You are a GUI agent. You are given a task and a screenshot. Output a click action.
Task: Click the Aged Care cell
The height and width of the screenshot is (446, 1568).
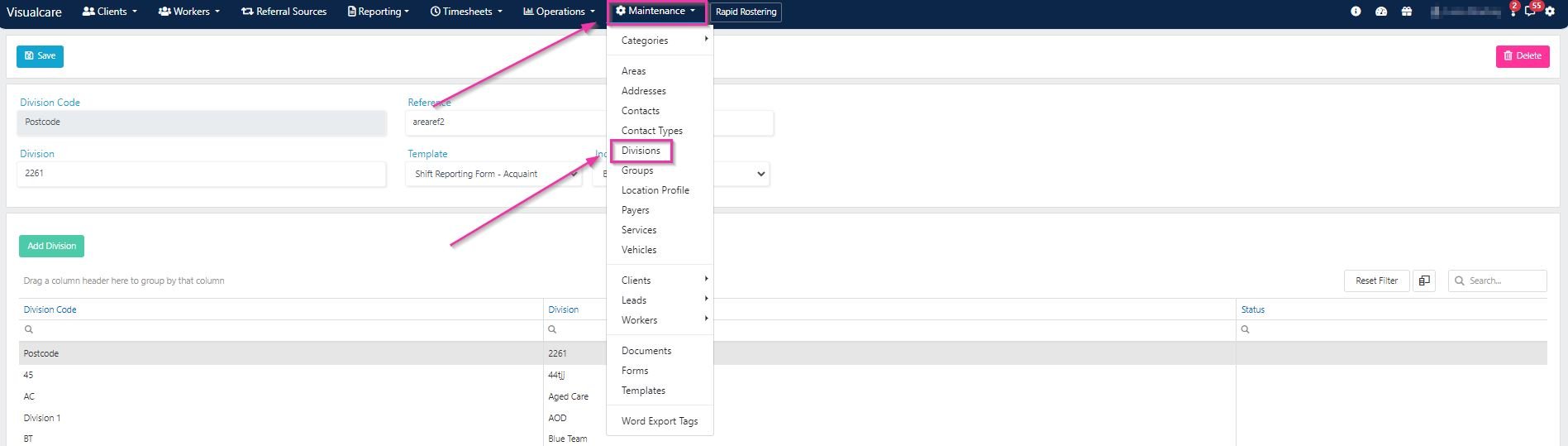pyautogui.click(x=568, y=396)
